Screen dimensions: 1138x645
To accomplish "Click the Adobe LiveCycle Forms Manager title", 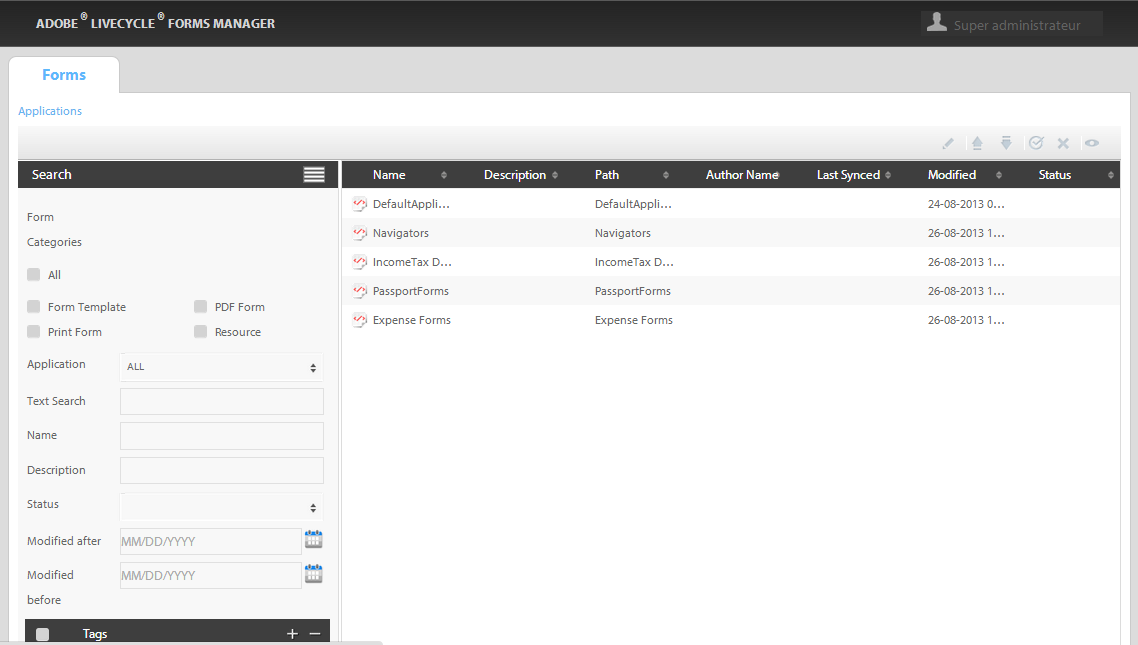I will (x=155, y=22).
